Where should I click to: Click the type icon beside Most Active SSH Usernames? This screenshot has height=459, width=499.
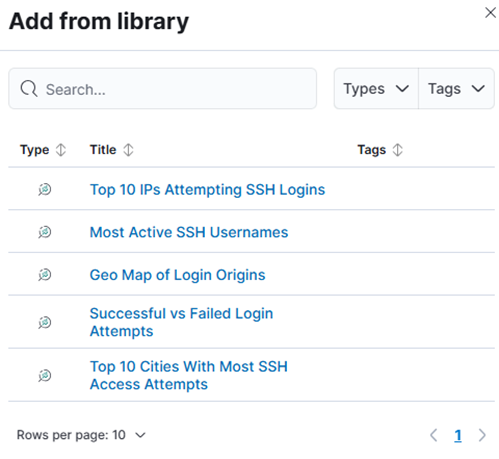point(44,232)
